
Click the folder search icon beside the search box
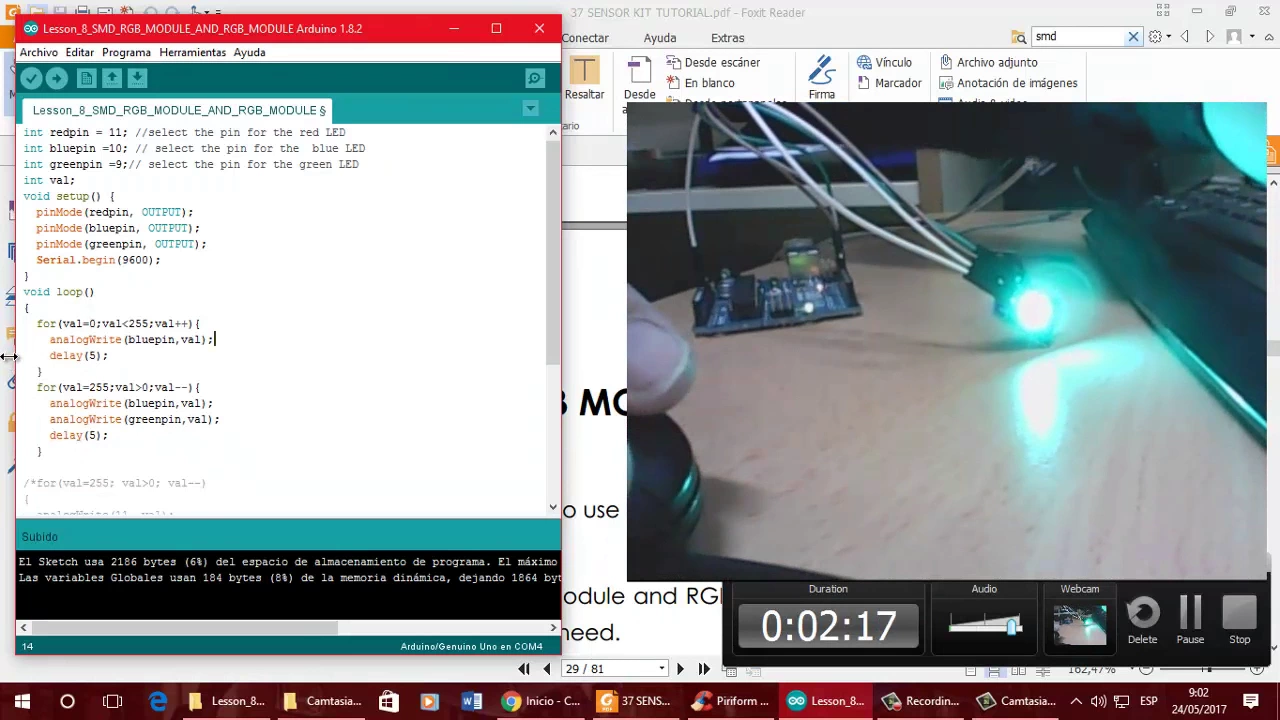[1019, 37]
